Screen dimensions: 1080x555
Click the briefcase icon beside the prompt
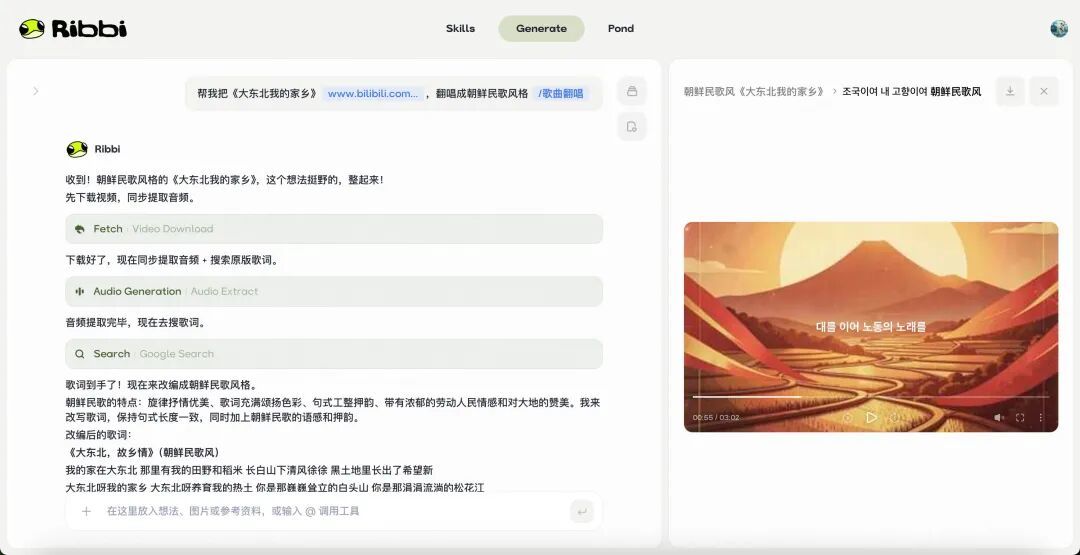coord(632,91)
